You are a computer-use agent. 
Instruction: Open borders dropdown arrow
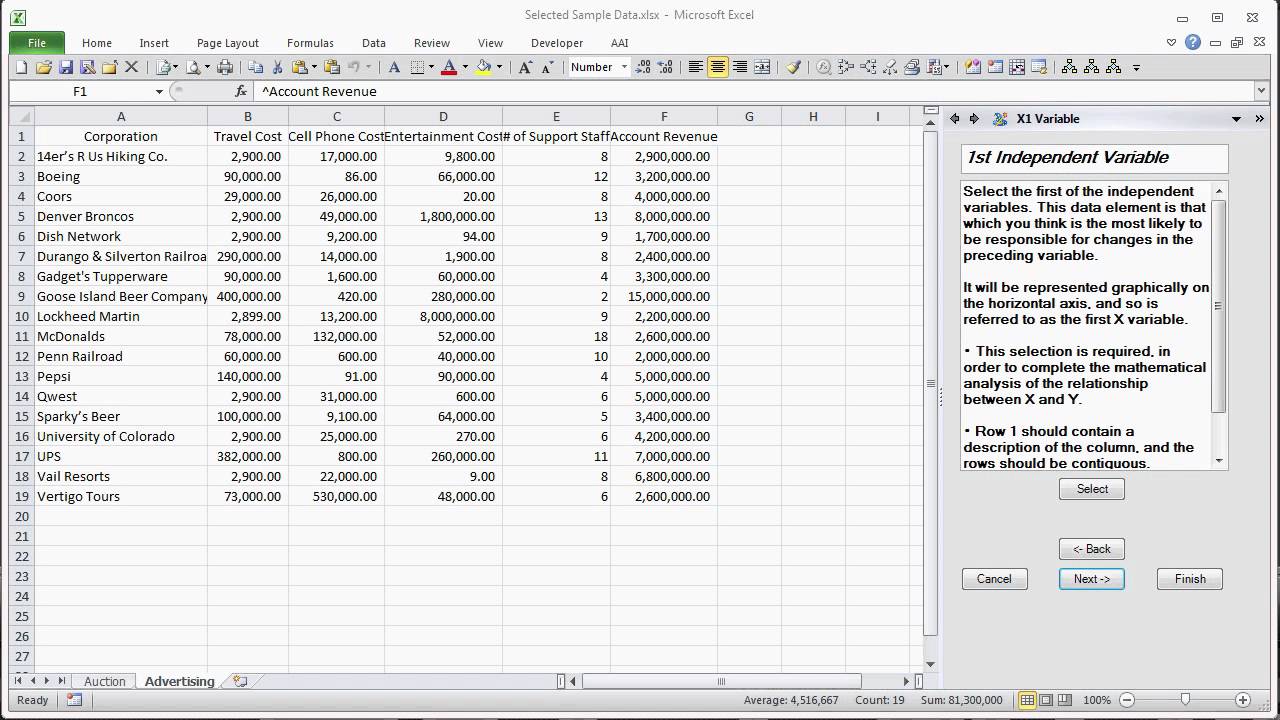coord(431,67)
